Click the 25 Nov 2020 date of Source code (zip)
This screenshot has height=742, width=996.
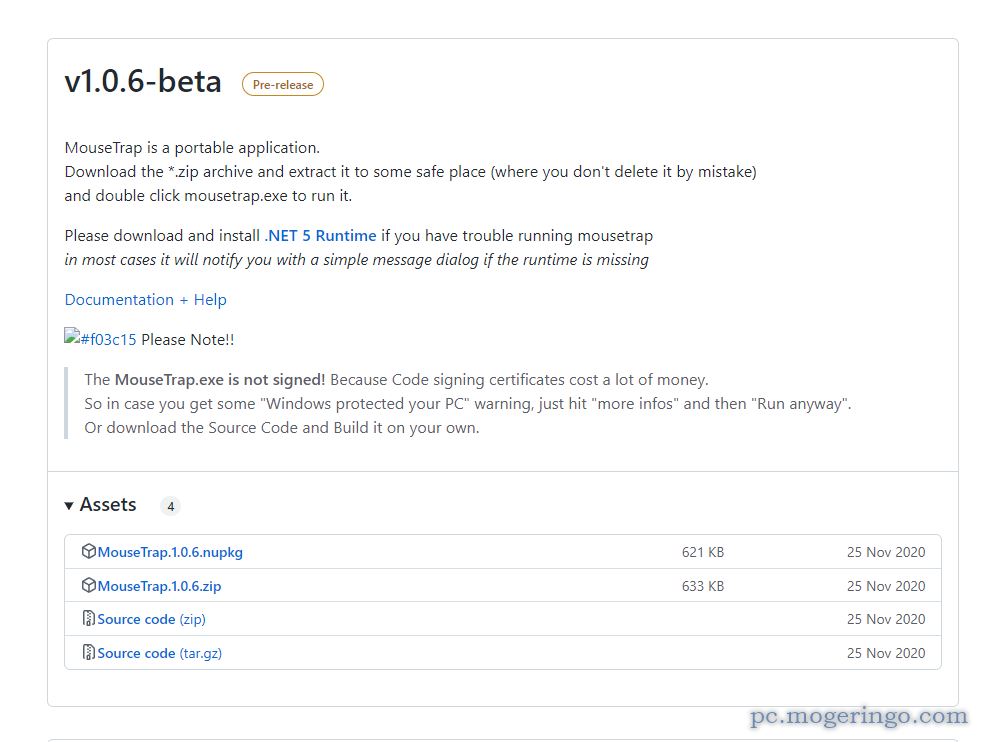(886, 619)
